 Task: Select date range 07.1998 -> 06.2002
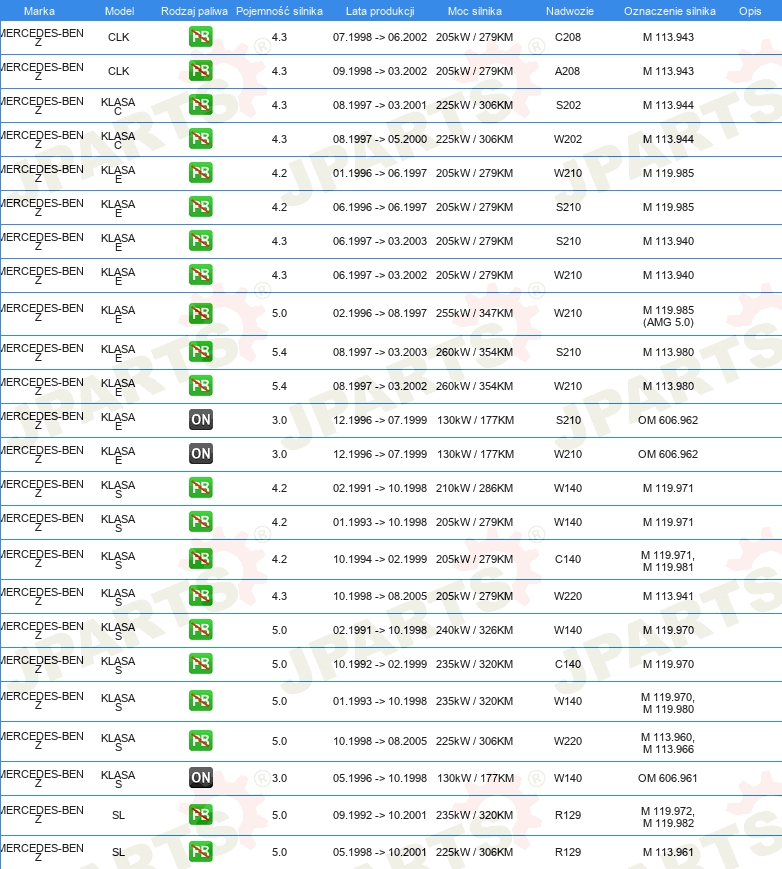tap(380, 37)
